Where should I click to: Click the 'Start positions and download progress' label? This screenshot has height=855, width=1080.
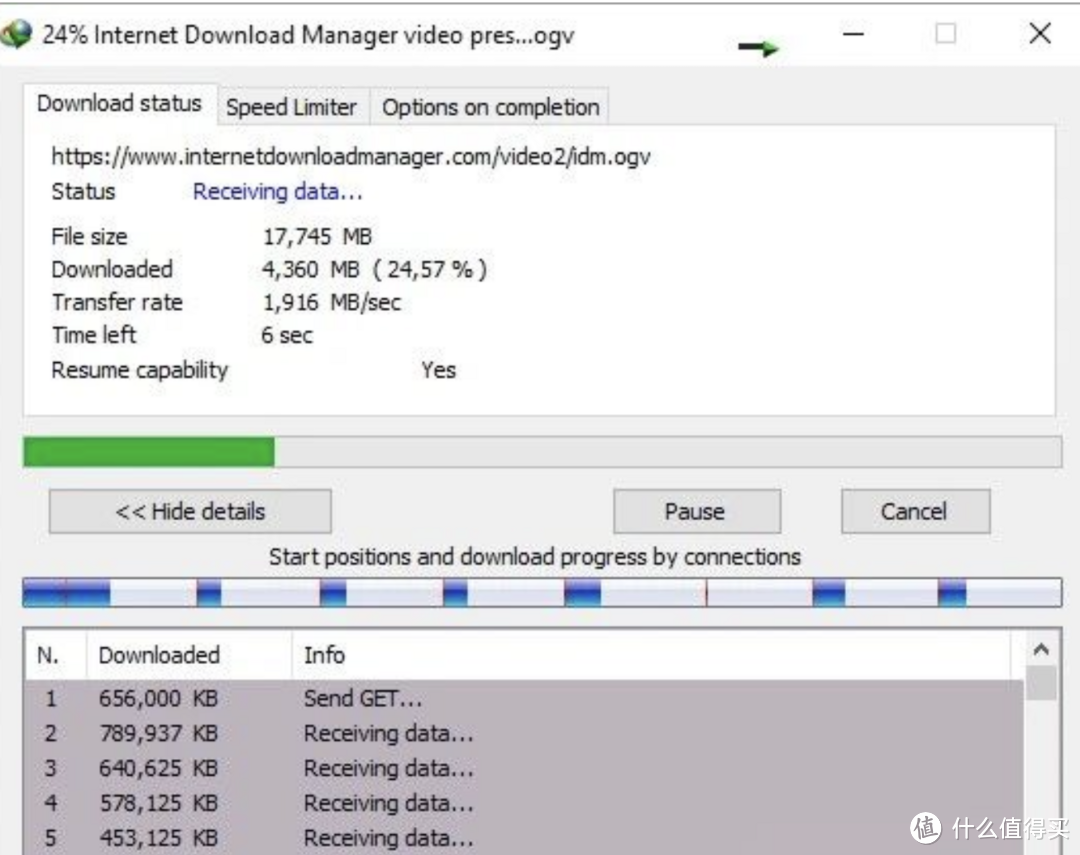[x=535, y=556]
